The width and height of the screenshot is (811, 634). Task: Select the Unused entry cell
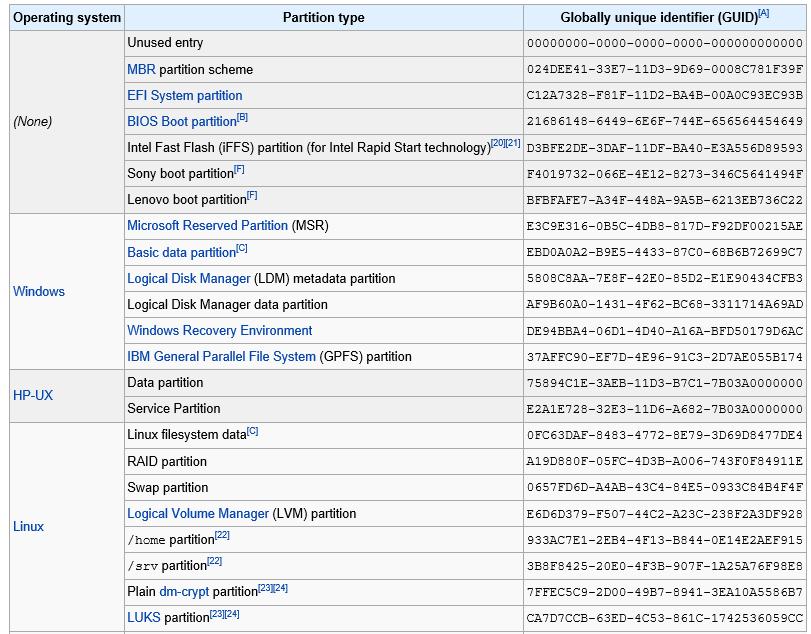(x=324, y=43)
